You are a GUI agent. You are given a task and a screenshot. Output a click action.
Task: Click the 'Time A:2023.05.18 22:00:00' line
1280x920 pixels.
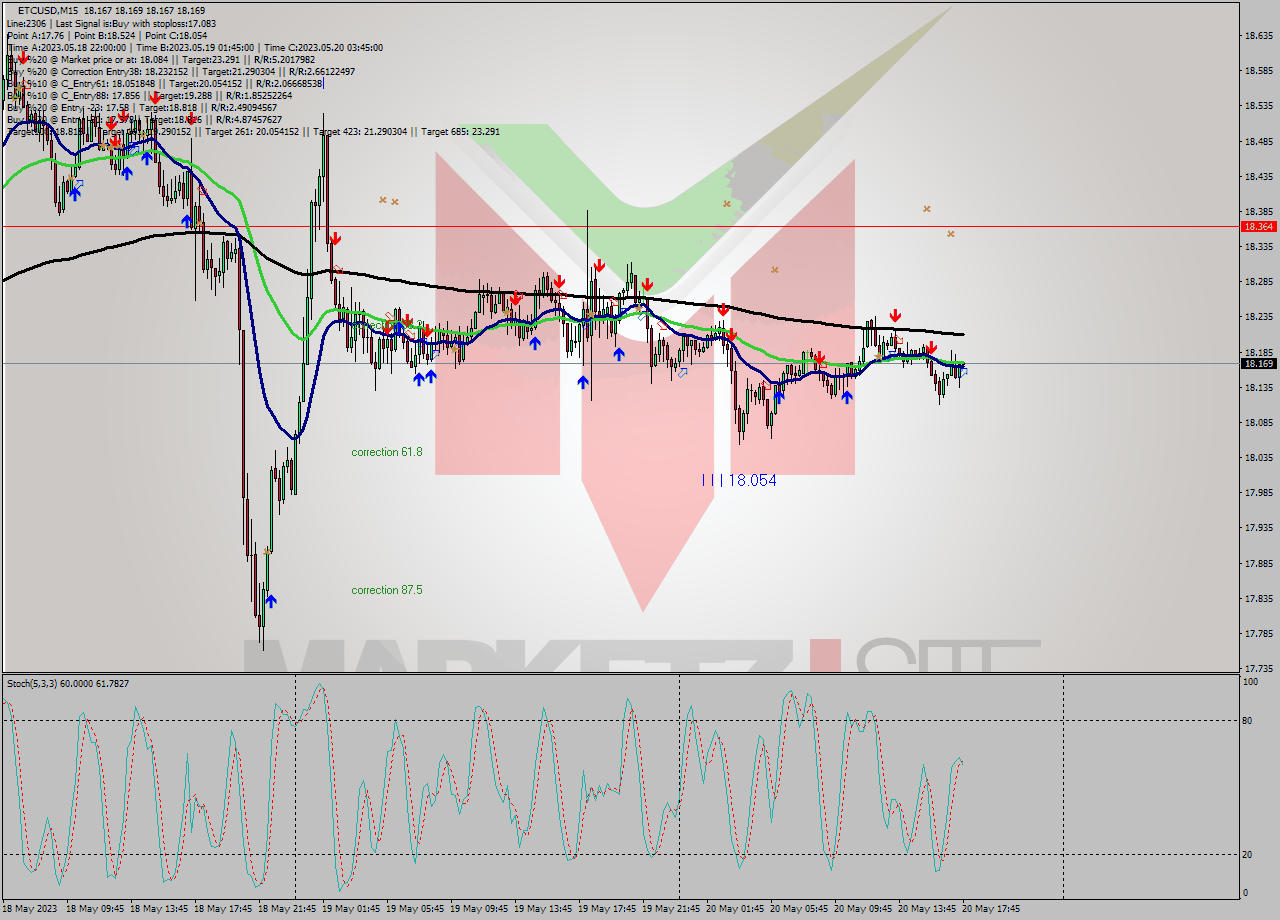(195, 47)
